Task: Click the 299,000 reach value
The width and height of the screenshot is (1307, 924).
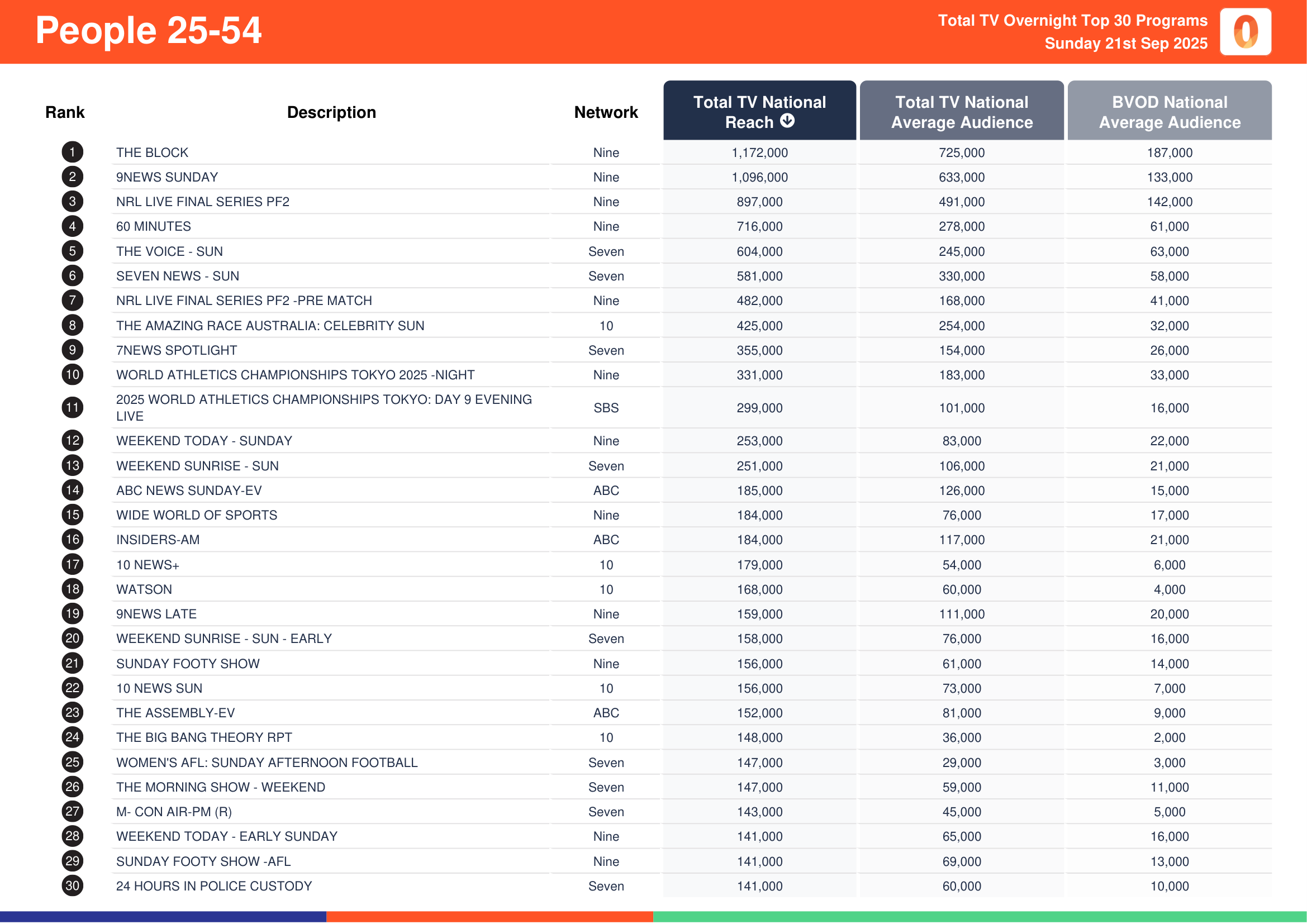Action: tap(759, 408)
